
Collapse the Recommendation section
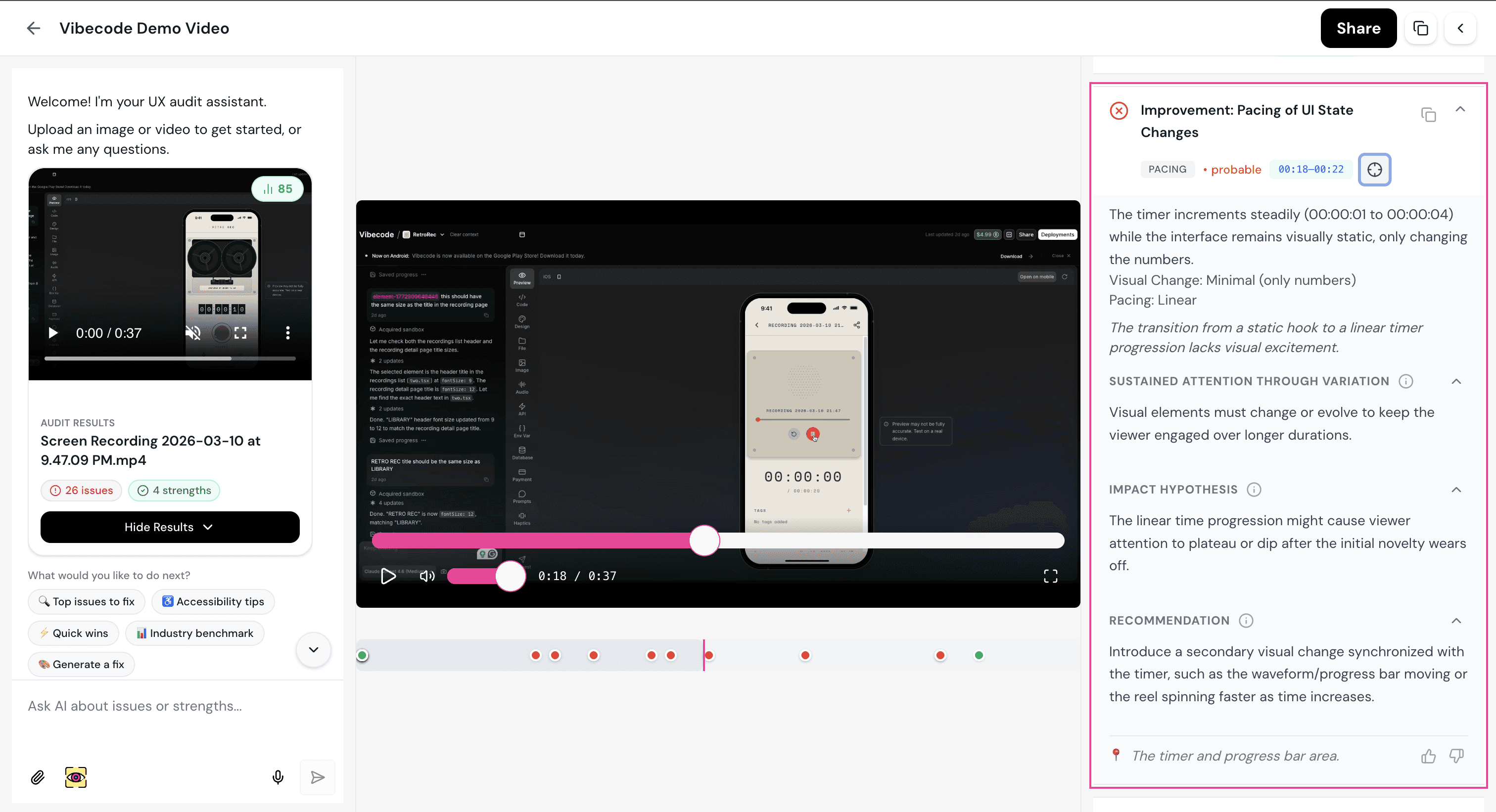coord(1456,621)
